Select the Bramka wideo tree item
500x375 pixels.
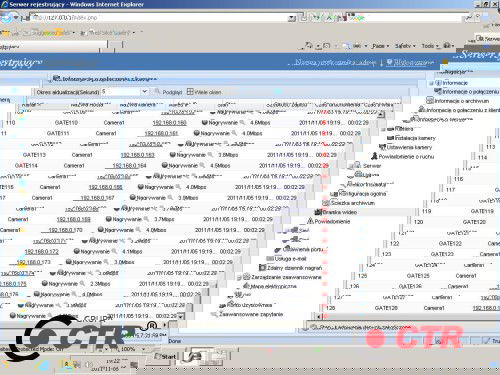tap(340, 212)
